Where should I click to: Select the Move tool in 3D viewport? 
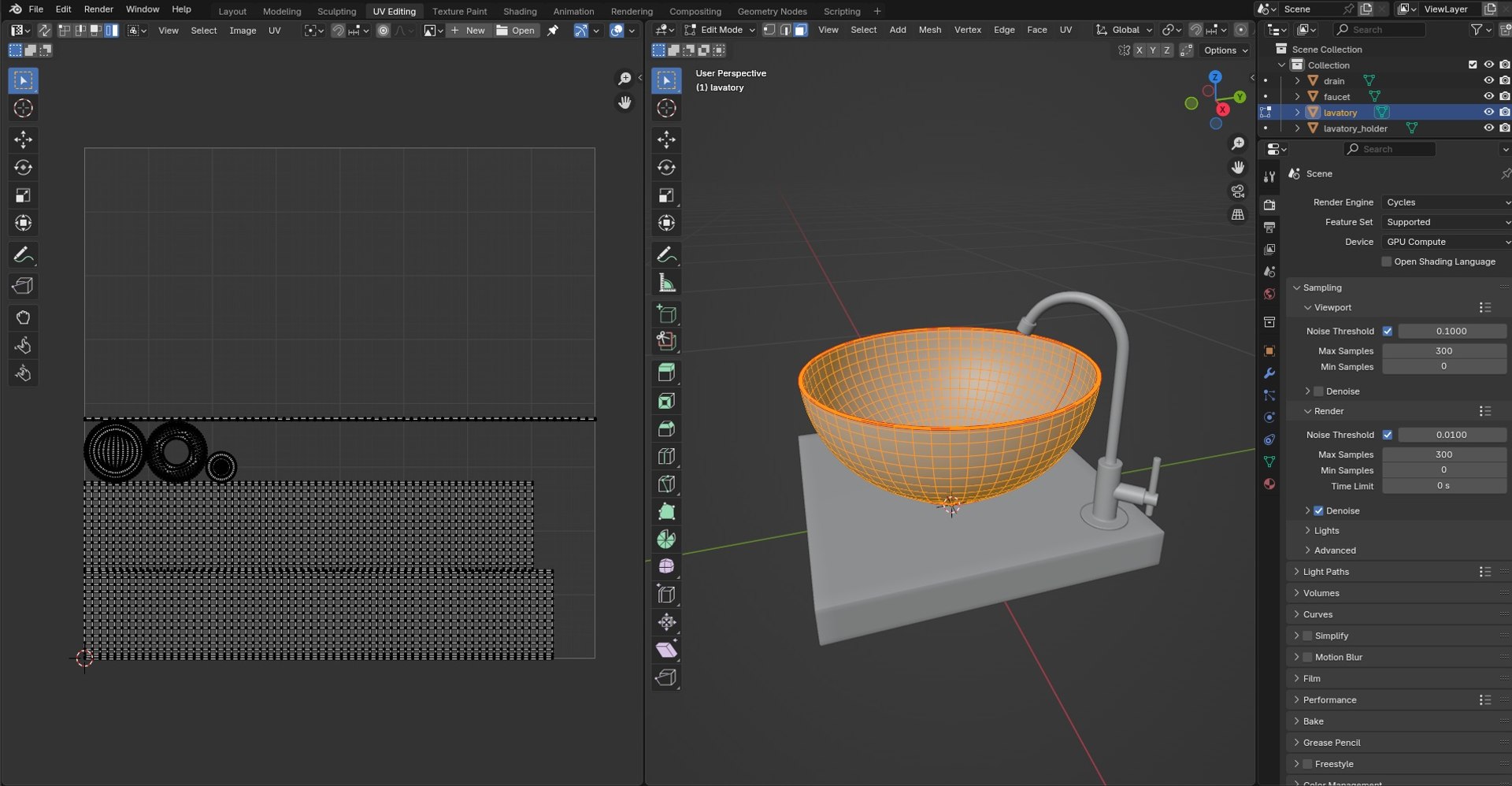point(666,140)
